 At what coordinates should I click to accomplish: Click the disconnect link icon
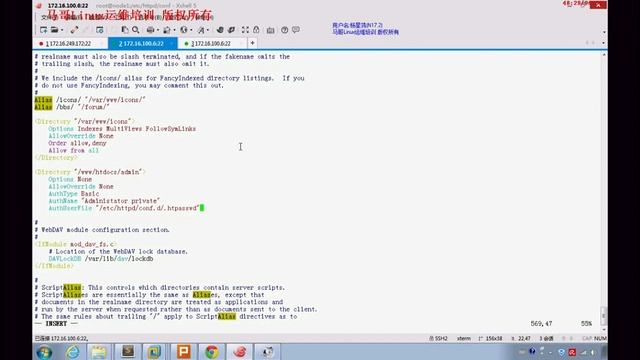(74, 30)
